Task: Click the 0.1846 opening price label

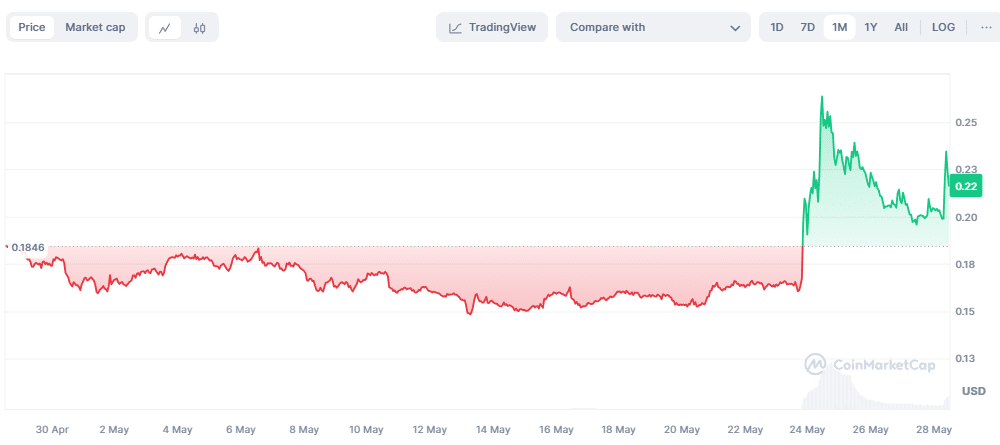Action: click(27, 246)
